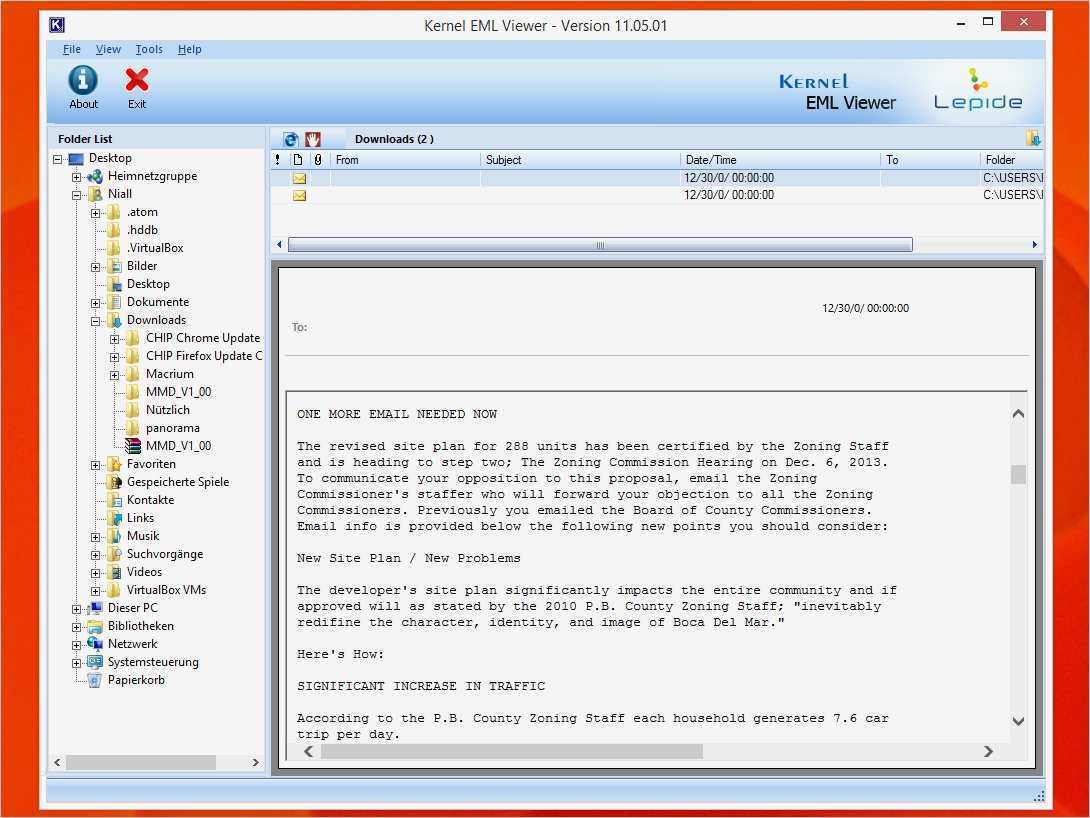Click the folder icon at list header right
This screenshot has height=818, width=1090.
pyautogui.click(x=1033, y=138)
